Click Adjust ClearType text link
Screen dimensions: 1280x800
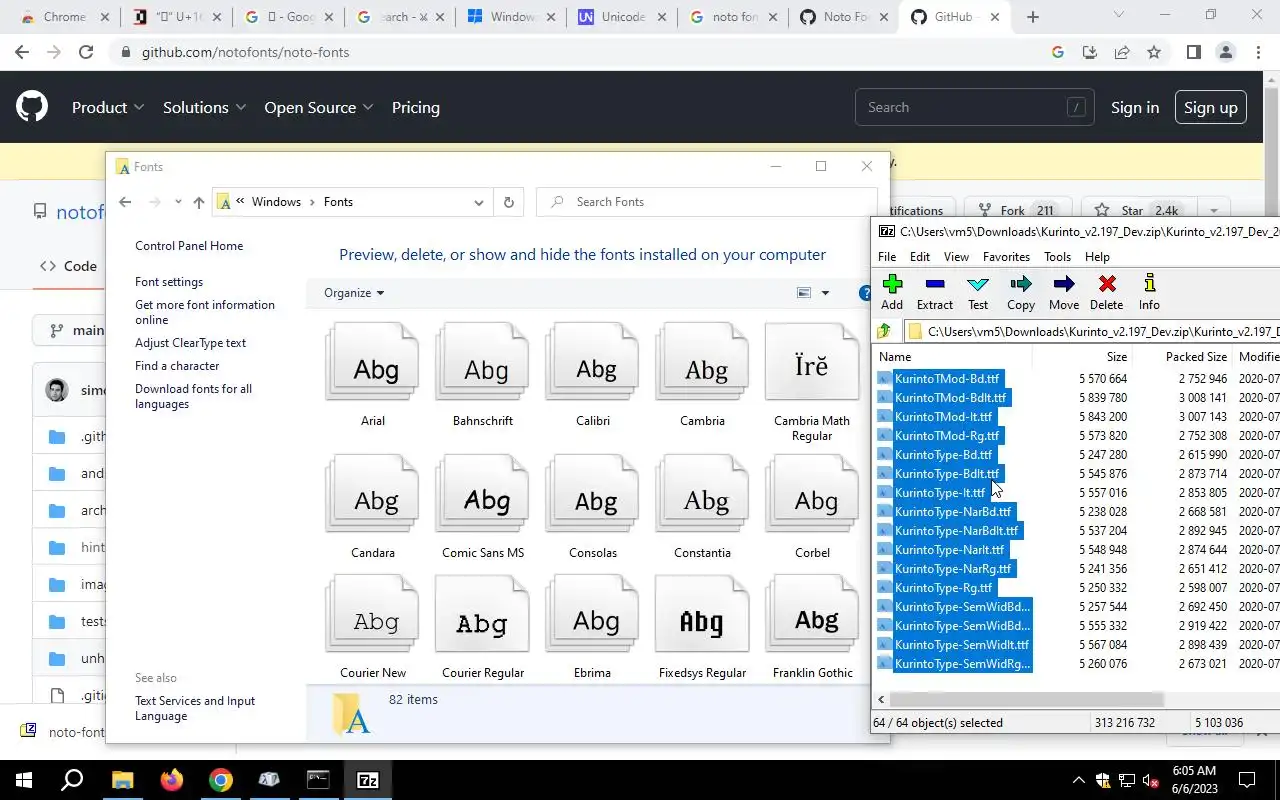(190, 343)
